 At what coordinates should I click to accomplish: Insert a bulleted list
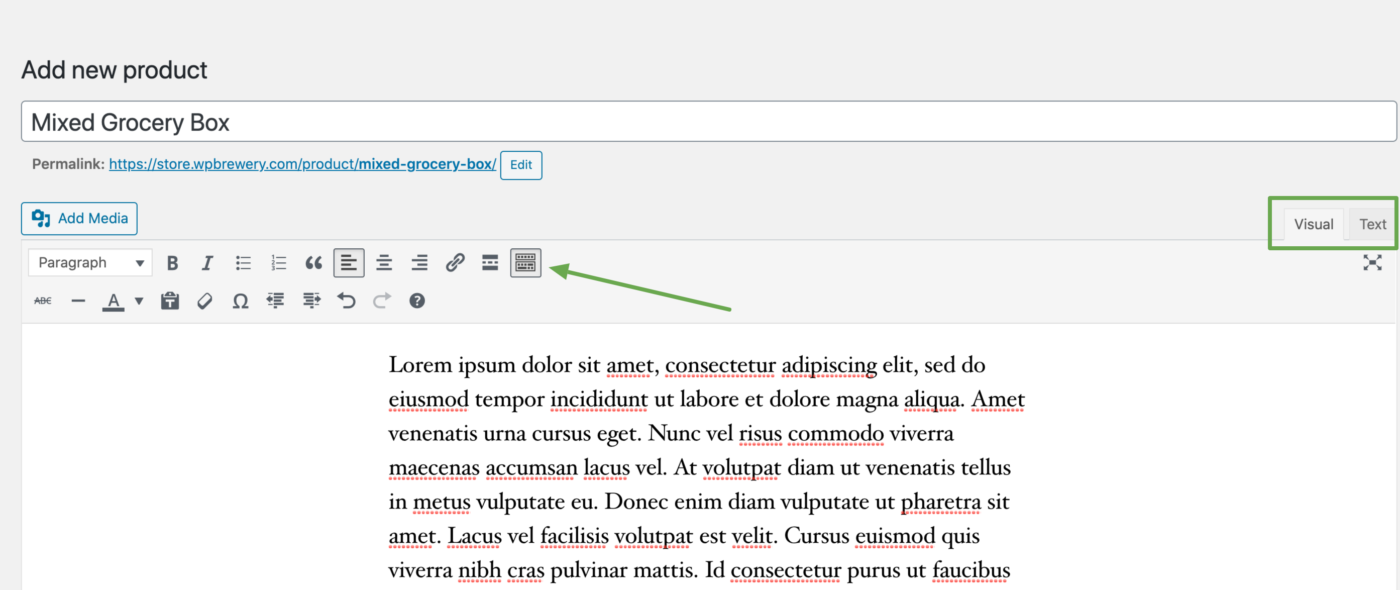[x=243, y=263]
